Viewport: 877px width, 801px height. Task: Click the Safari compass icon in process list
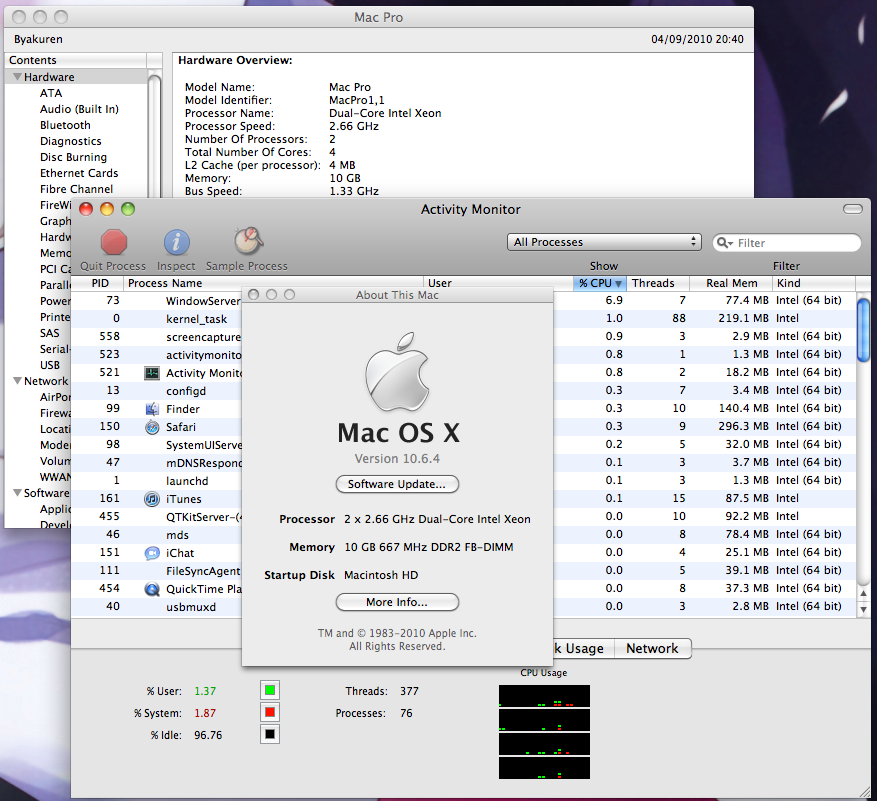tap(152, 427)
